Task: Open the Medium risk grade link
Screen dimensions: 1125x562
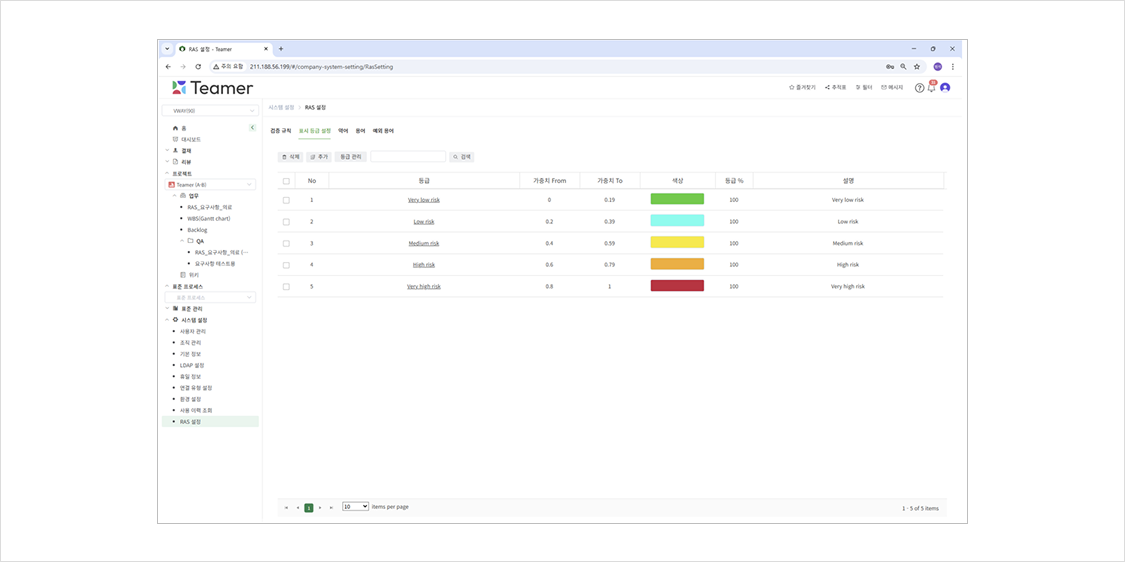Action: [x=423, y=243]
